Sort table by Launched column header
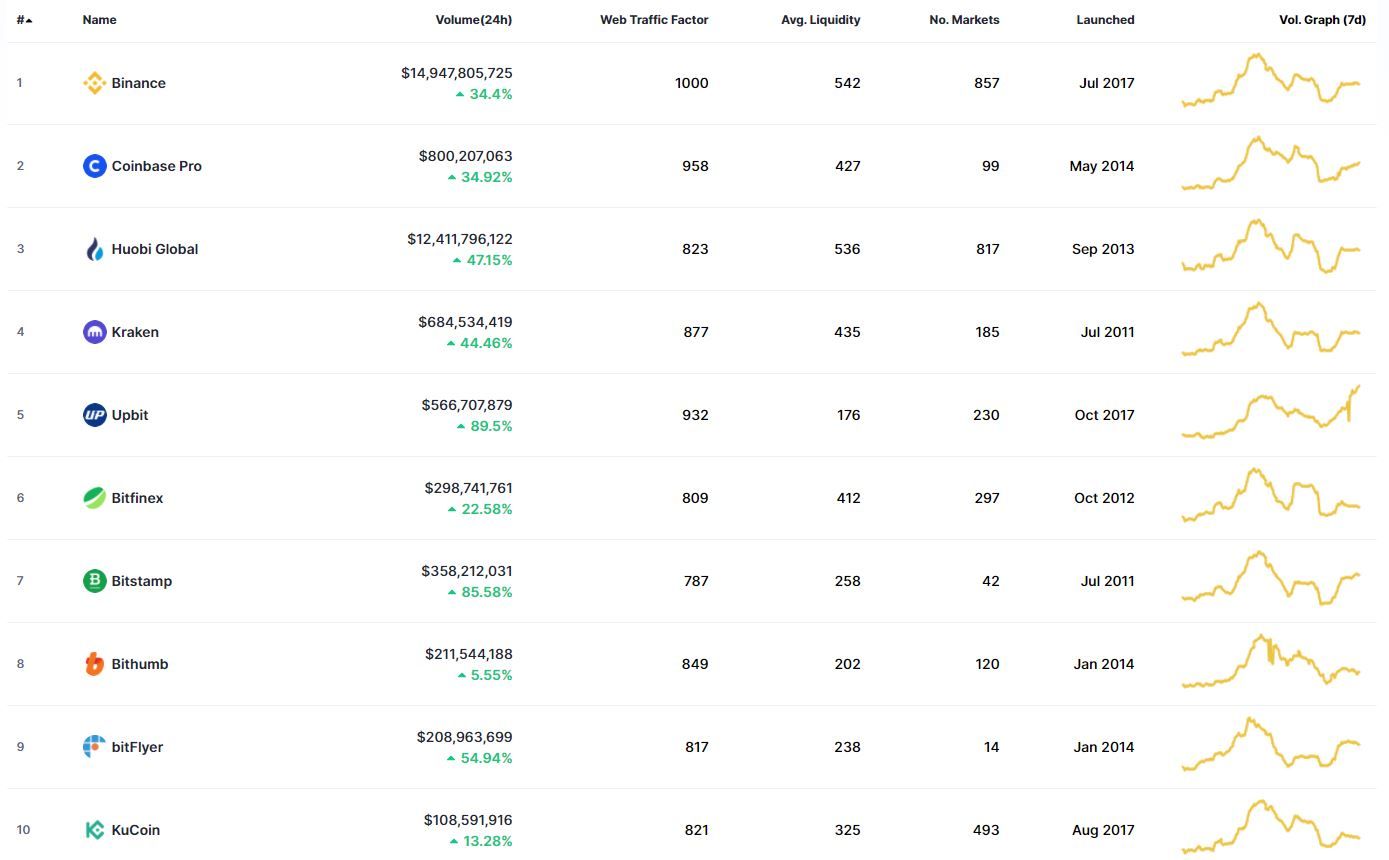This screenshot has width=1389, height=860. click(1105, 20)
